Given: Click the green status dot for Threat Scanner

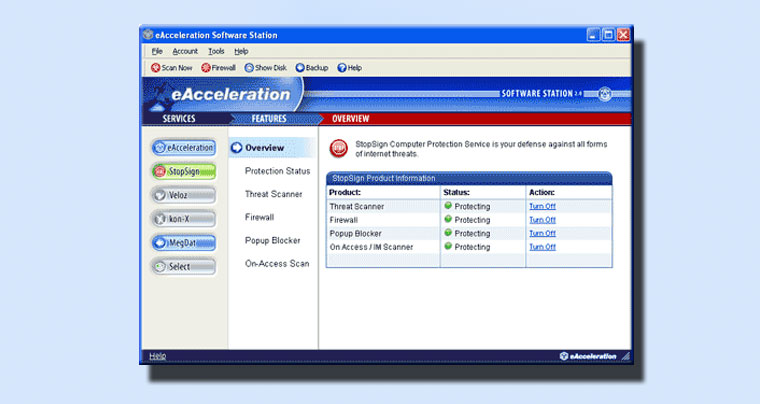Looking at the screenshot, I should (448, 205).
